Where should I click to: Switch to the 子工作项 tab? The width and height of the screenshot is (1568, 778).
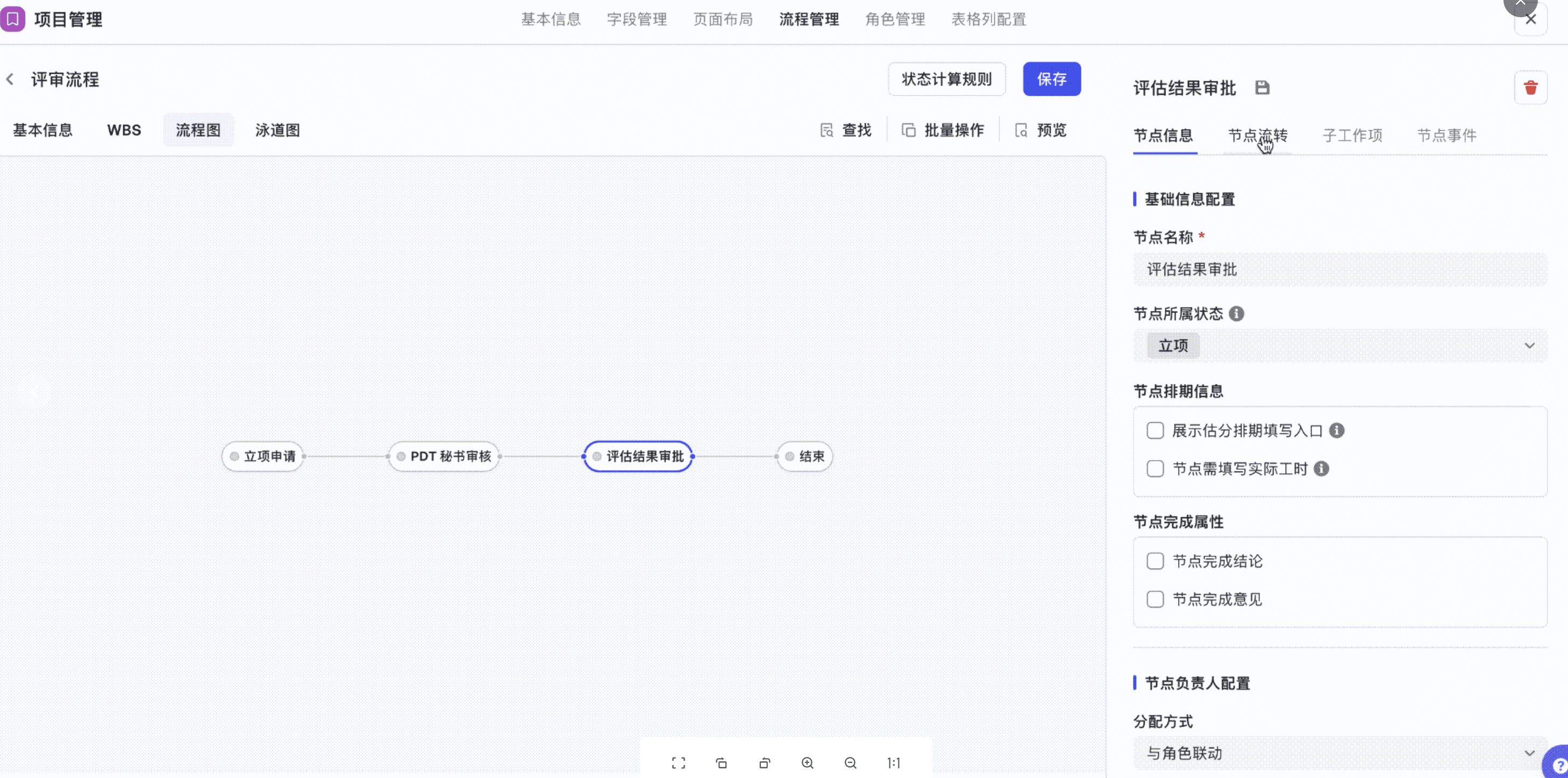point(1352,135)
